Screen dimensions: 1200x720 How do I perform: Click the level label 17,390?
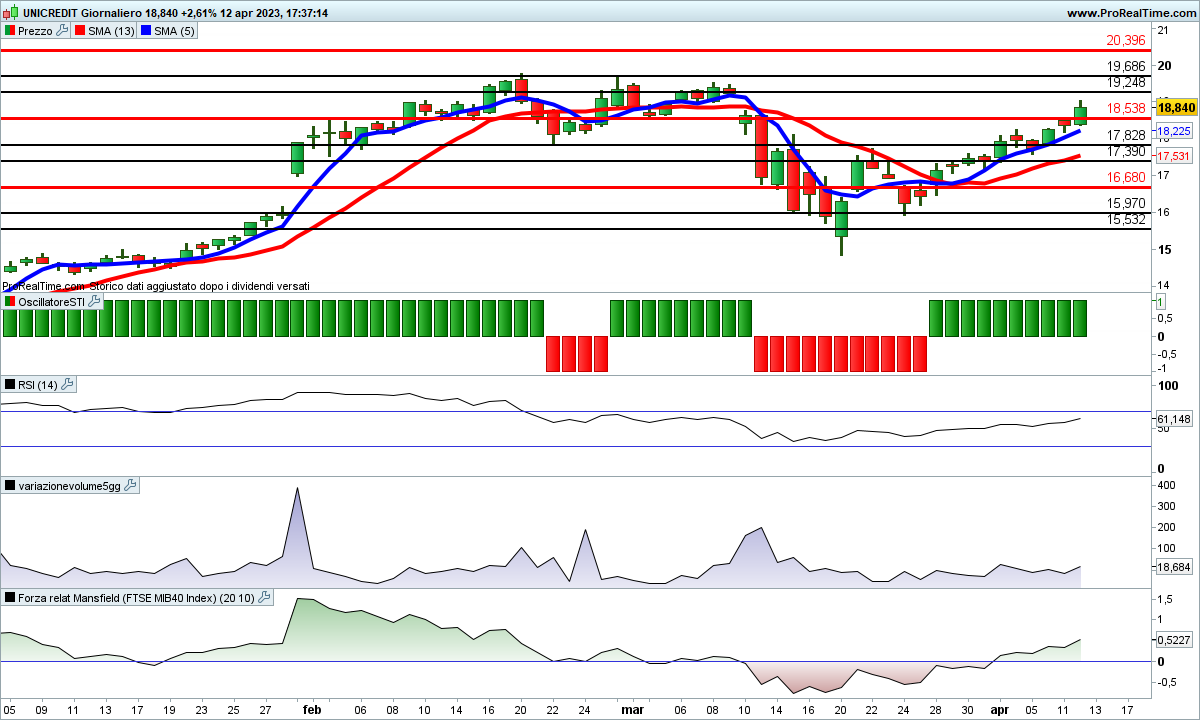coord(1126,151)
